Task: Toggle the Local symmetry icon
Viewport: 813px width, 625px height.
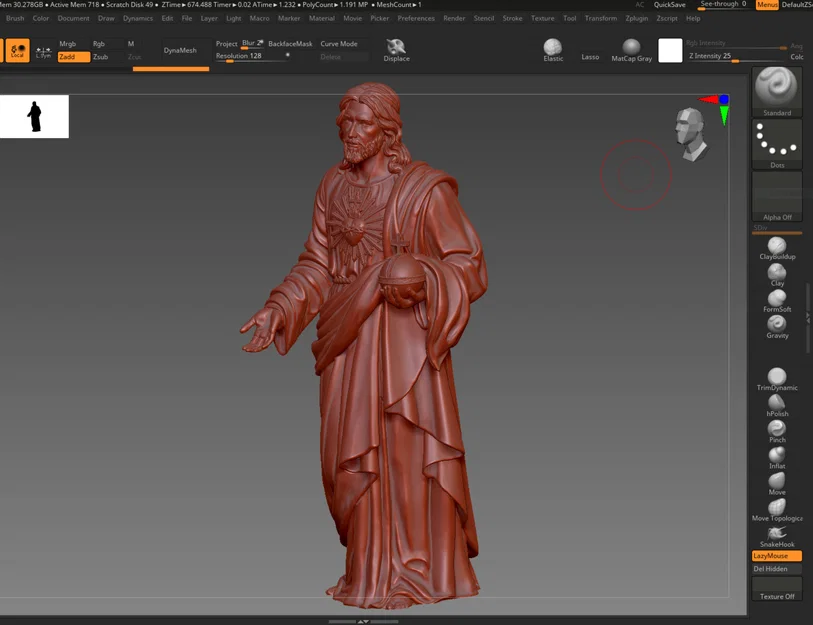Action: (x=18, y=50)
